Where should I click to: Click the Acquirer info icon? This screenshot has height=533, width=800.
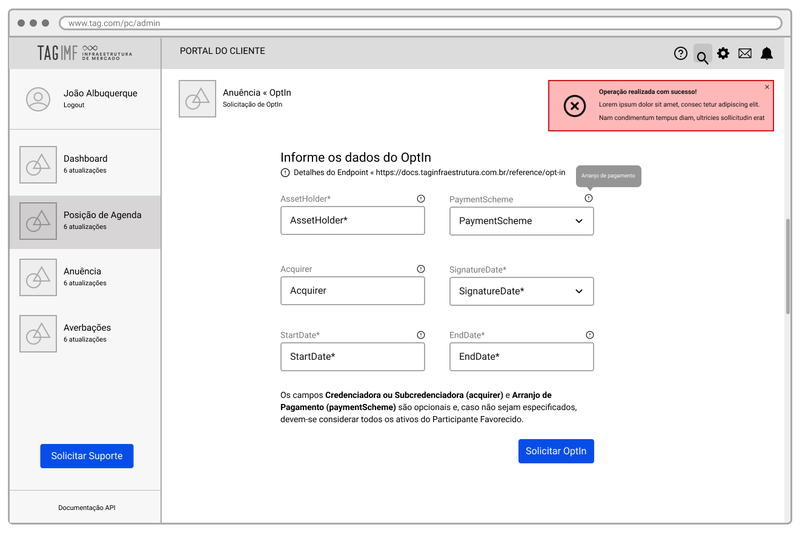tap(420, 269)
